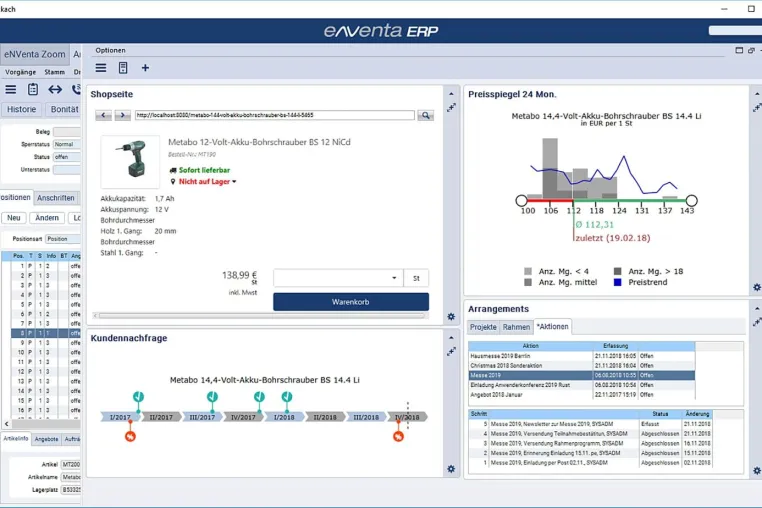Viewport: 762px width, 508px height.
Task: Click the St unit button
Action: (416, 278)
